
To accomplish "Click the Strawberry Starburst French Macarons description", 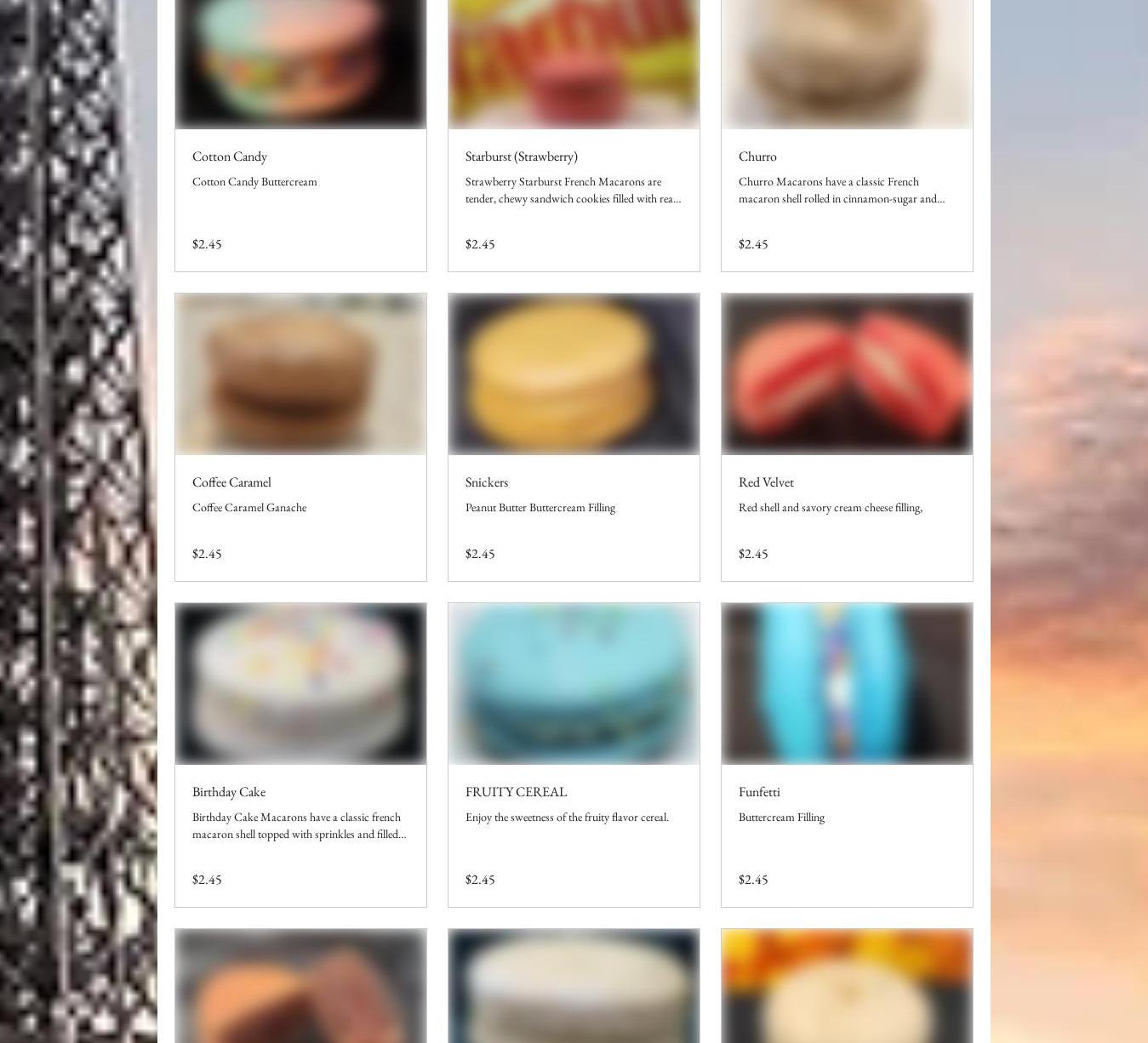I will pos(573,190).
